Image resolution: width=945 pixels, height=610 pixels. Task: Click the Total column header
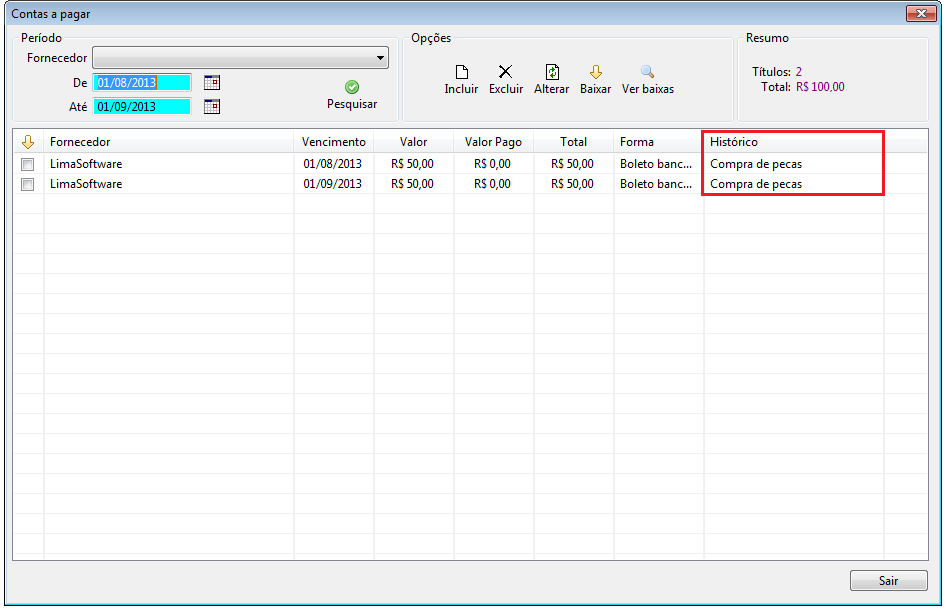(x=573, y=142)
